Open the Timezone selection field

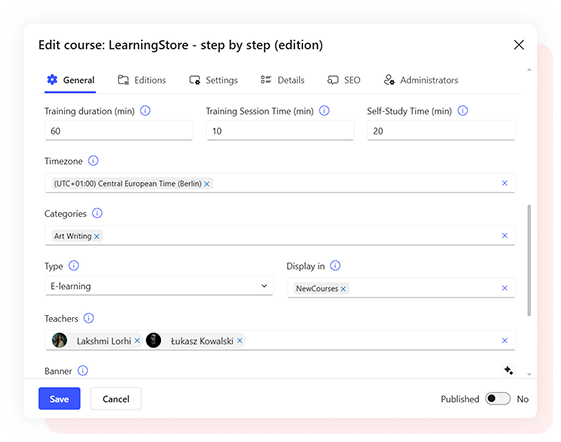pyautogui.click(x=280, y=183)
